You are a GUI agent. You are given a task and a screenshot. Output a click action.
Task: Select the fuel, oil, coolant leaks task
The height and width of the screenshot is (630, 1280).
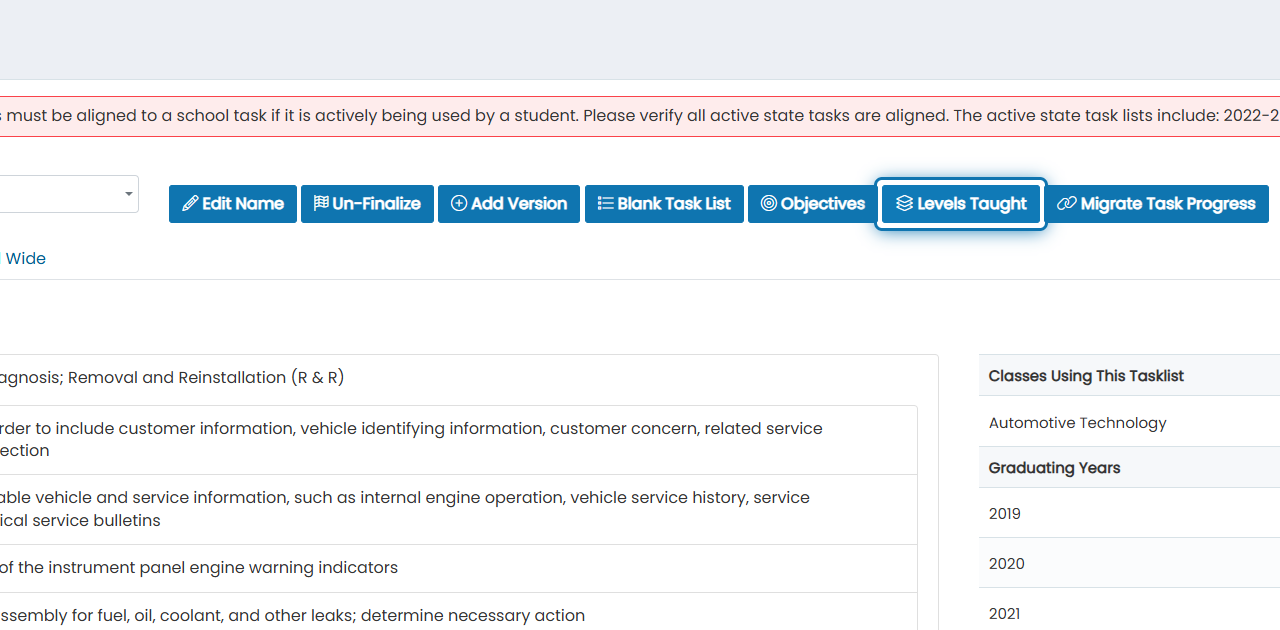(458, 613)
